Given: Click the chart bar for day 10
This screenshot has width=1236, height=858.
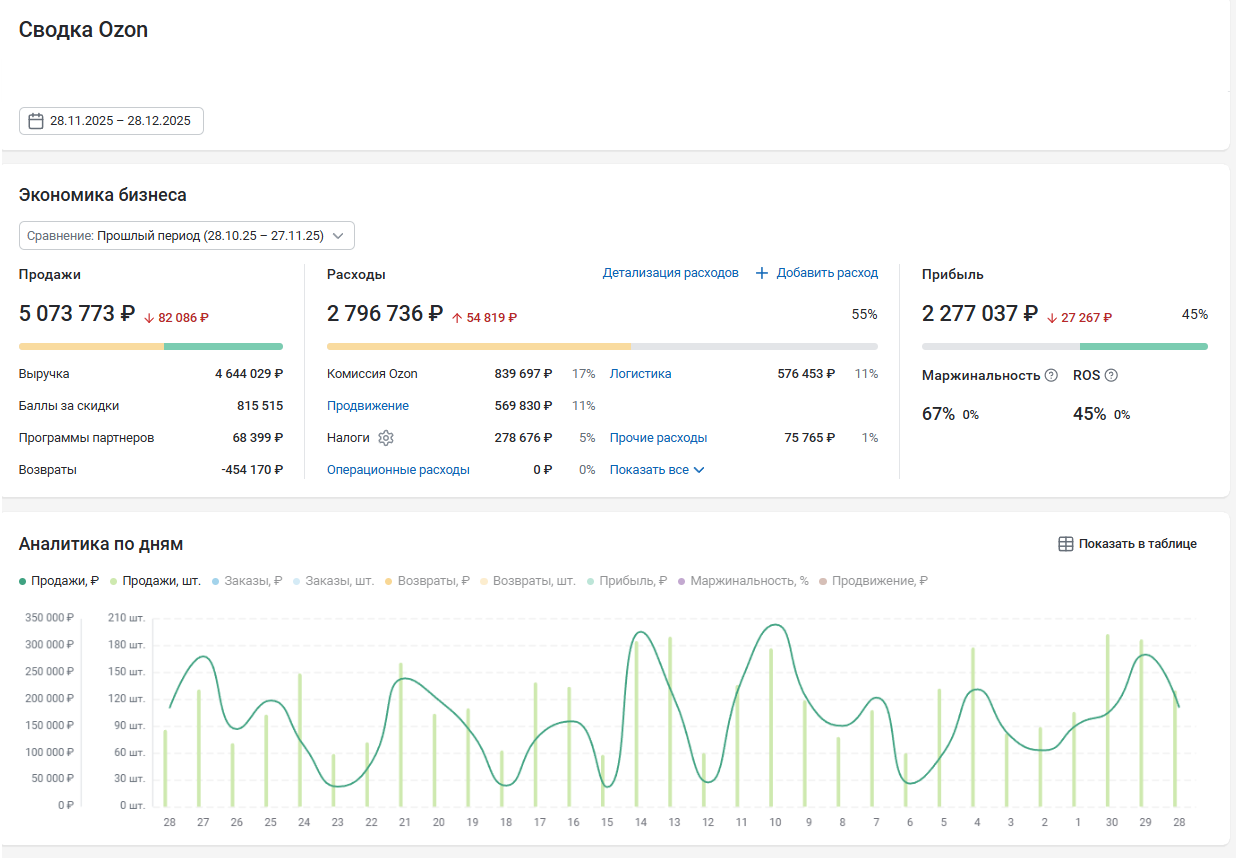Looking at the screenshot, I should pyautogui.click(x=771, y=727).
